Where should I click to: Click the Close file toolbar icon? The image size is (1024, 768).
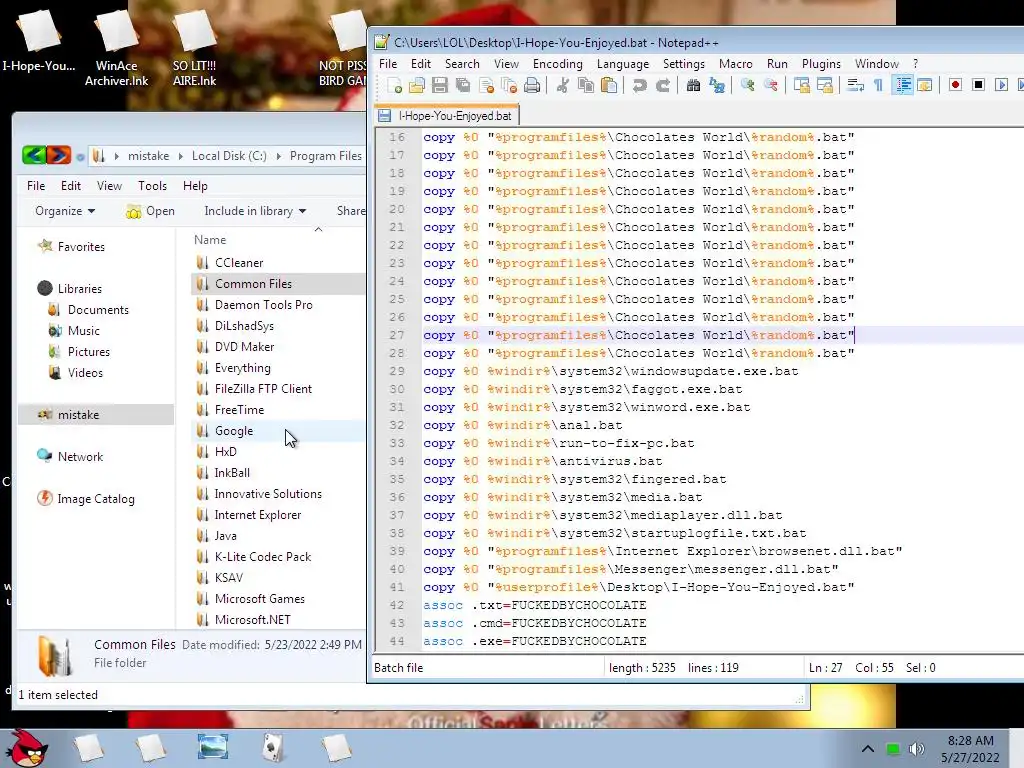pos(487,86)
